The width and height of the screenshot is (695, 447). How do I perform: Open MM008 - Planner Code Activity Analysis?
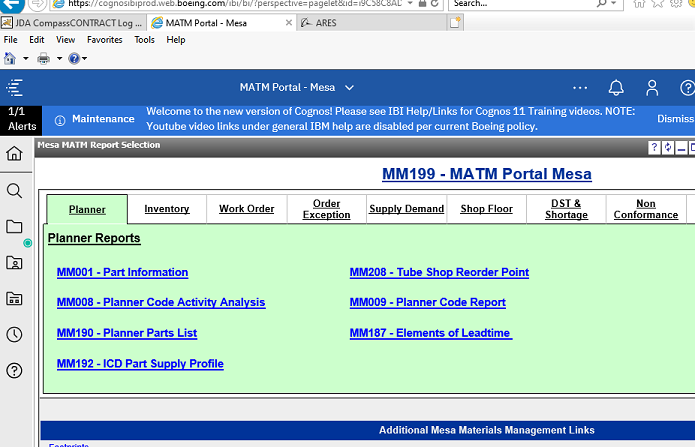161,302
